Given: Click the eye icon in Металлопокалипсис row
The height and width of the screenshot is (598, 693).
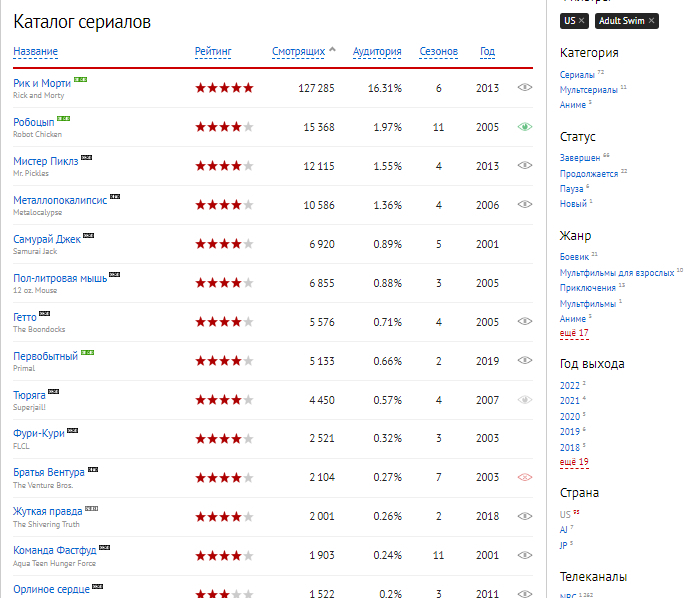Looking at the screenshot, I should [x=525, y=204].
